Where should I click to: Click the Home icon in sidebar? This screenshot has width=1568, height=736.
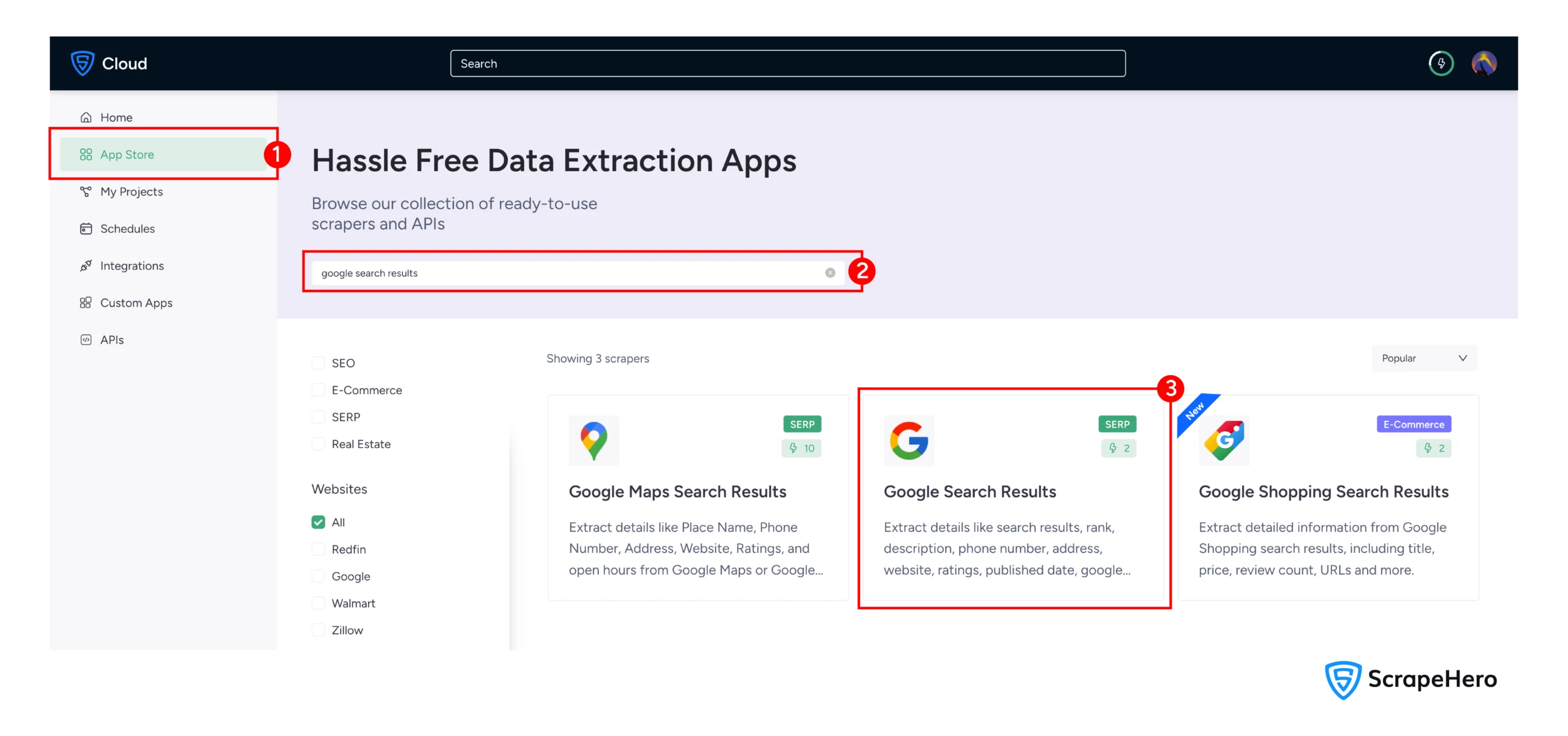pyautogui.click(x=86, y=117)
